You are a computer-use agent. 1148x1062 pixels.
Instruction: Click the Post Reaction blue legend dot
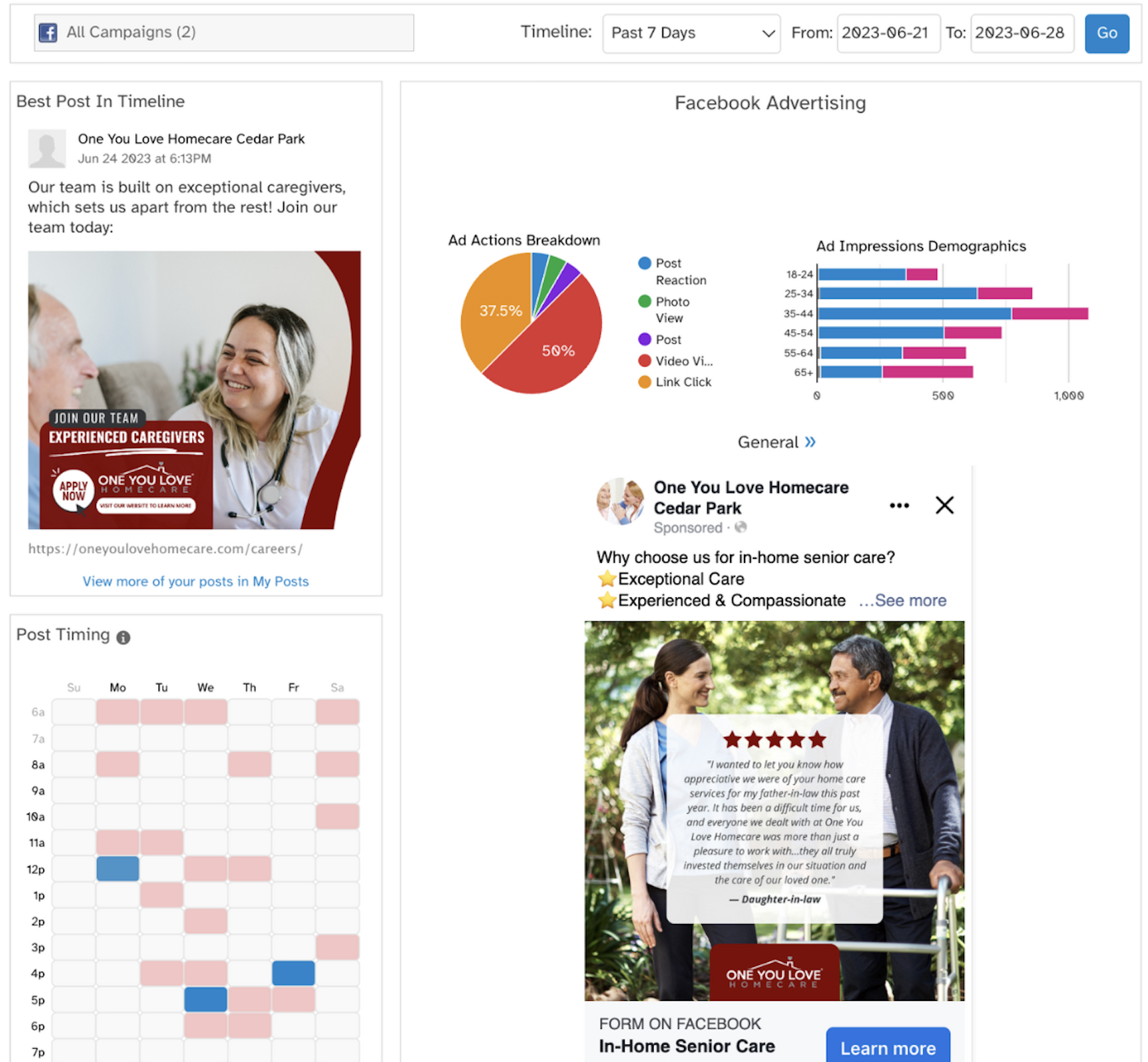[x=644, y=263]
